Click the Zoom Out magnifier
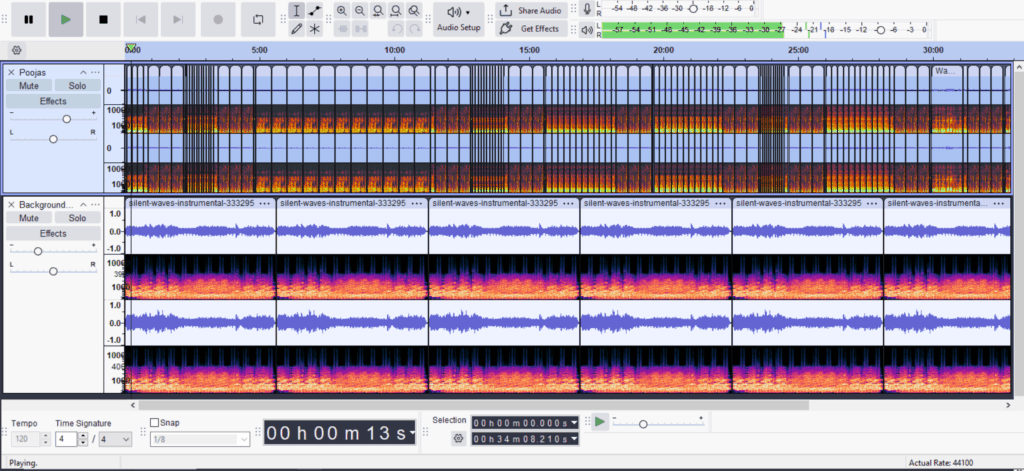The image size is (1024, 471). tap(360, 10)
